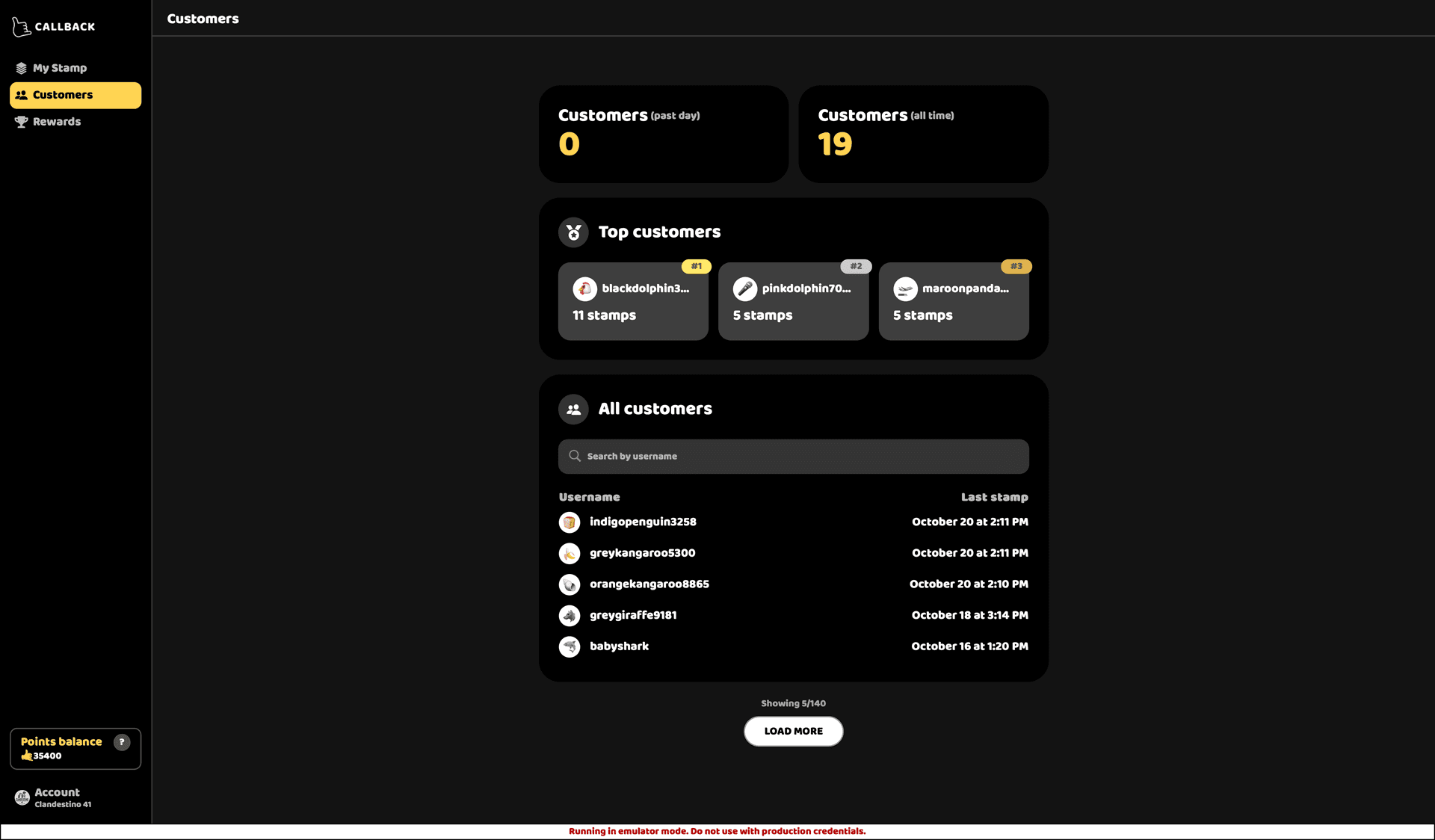Viewport: 1435px width, 840px height.
Task: Open the #3 maroonpanda top customer card
Action: [x=954, y=301]
